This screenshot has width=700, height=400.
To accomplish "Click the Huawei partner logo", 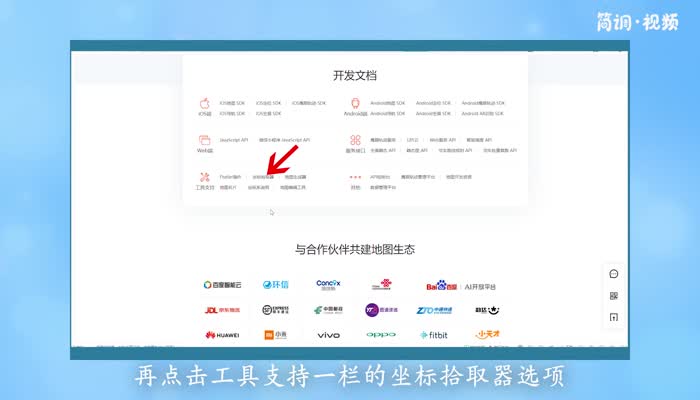I will [222, 335].
